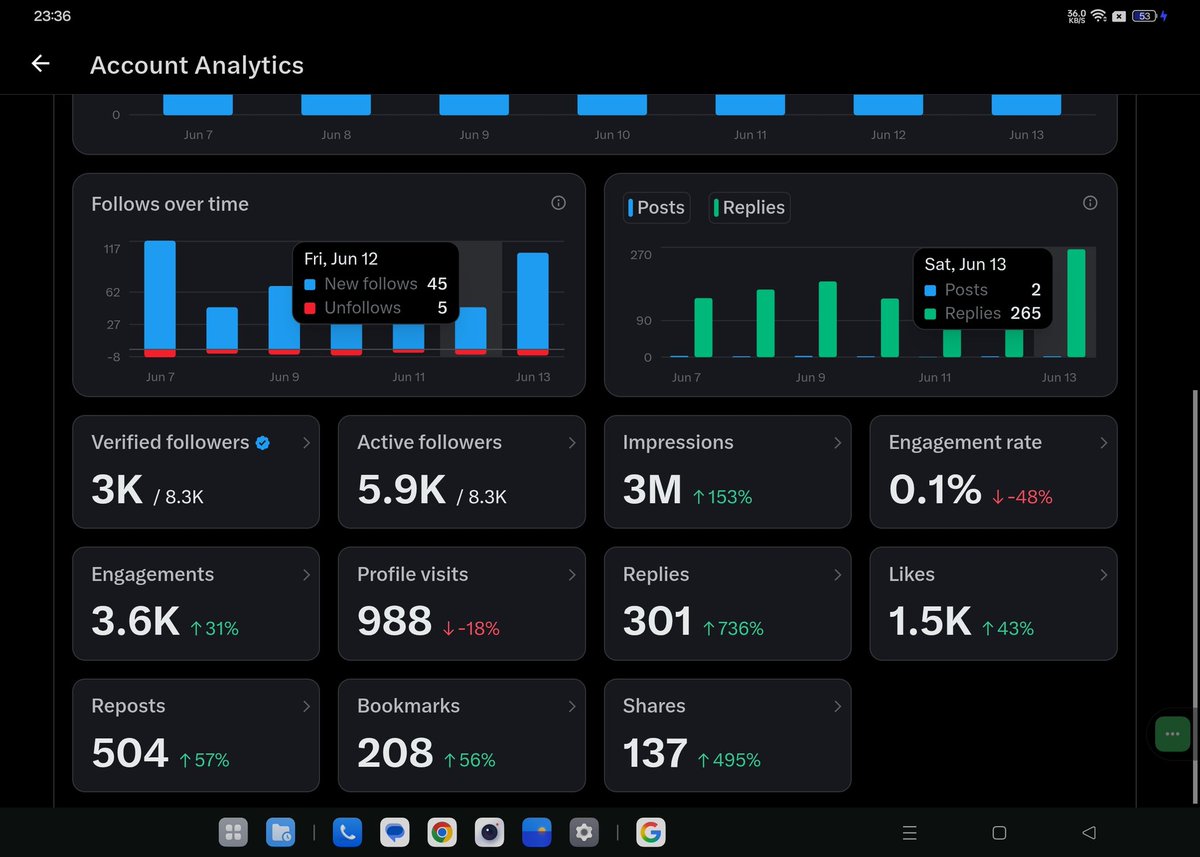Select the Jun 7 bar in Follows chart
Viewport: 1200px width, 857px height.
point(160,298)
